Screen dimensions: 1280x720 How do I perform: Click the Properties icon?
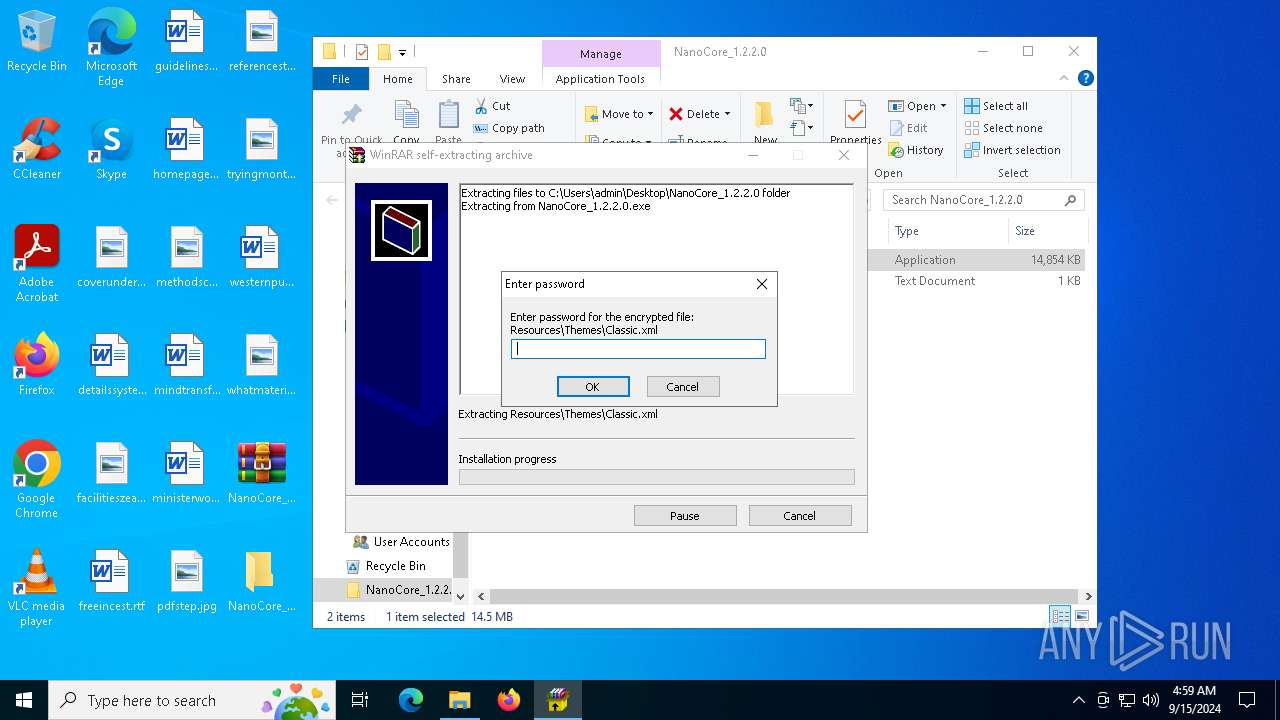pyautogui.click(x=855, y=115)
